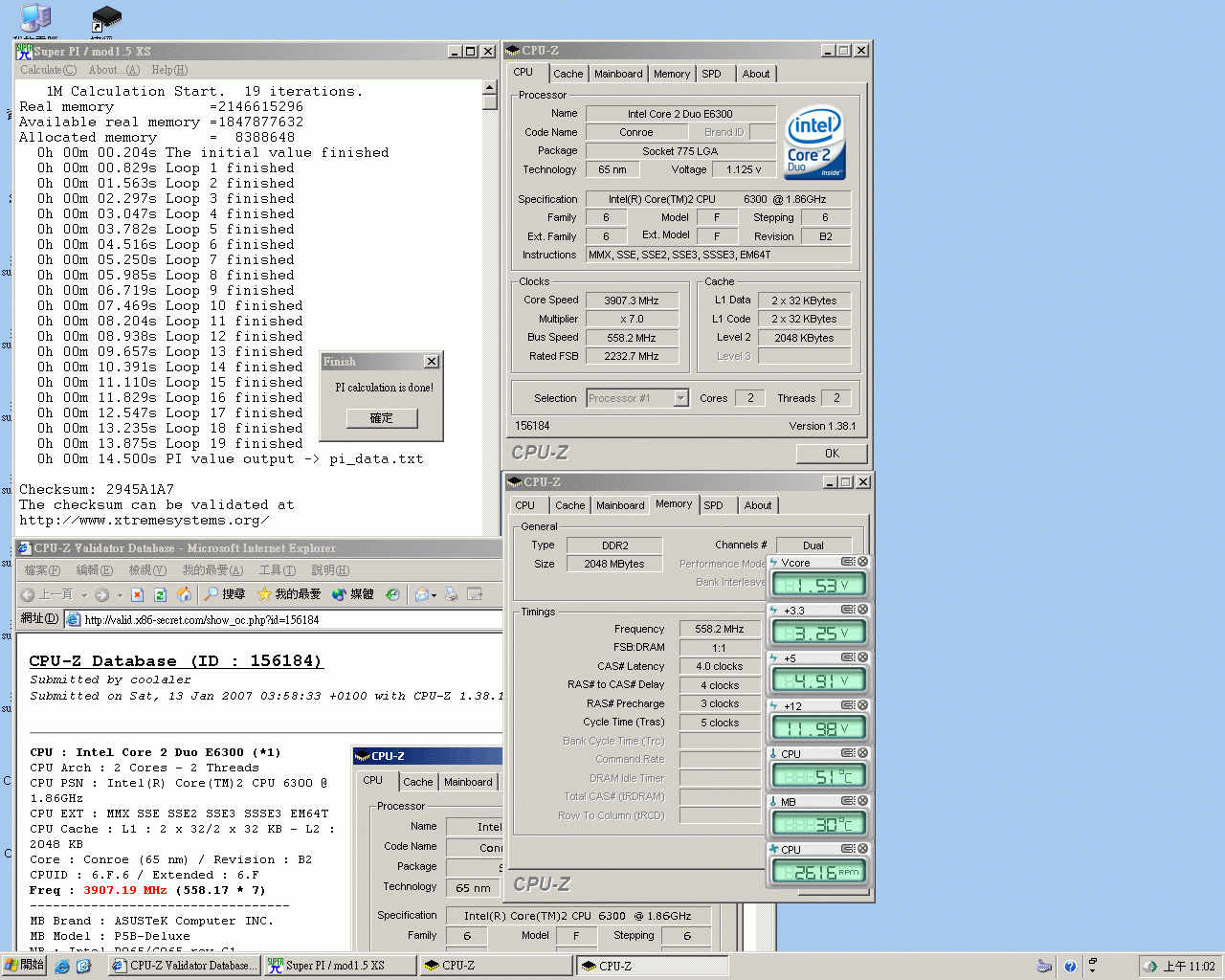1225x980 pixels.
Task: Open 檢視(V) menu in Internet Explorer
Action: (147, 570)
